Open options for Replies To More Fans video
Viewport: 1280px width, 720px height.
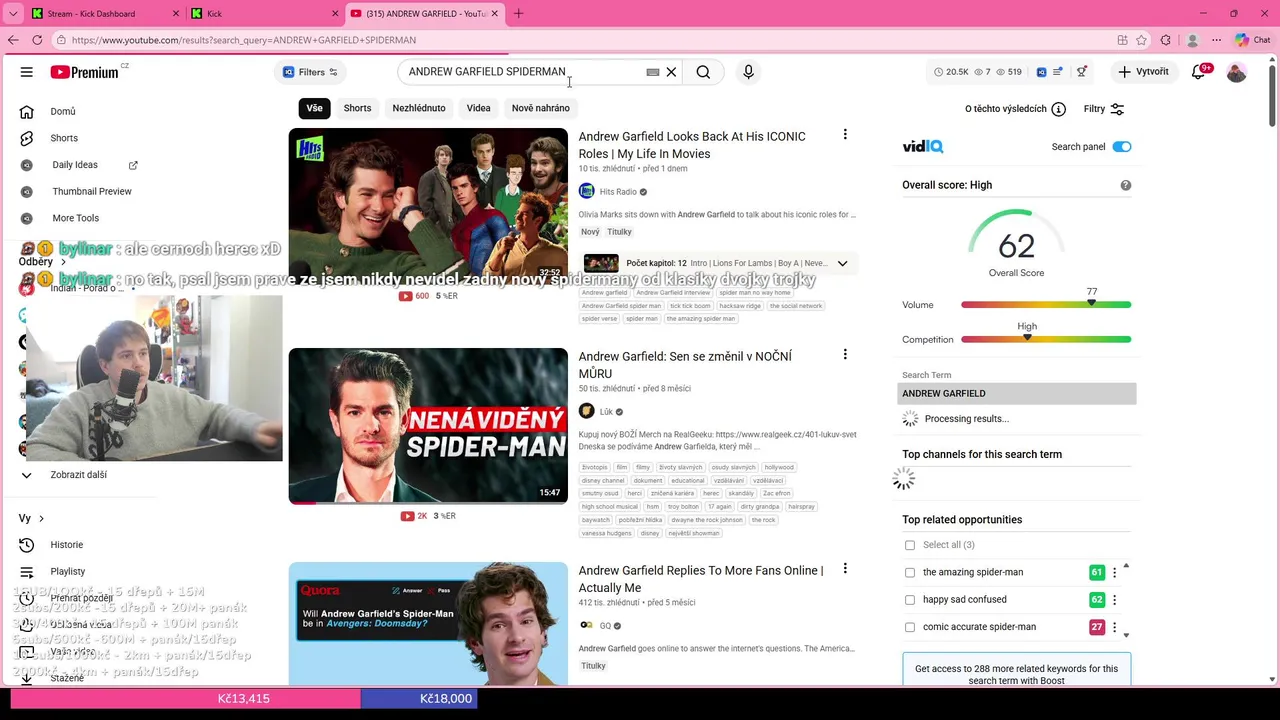(845, 568)
